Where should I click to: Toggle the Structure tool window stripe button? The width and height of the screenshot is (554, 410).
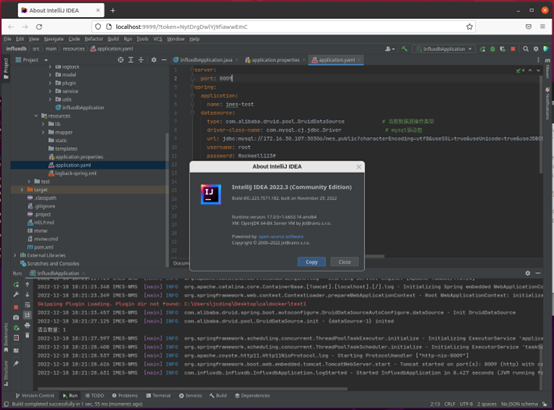[6, 373]
